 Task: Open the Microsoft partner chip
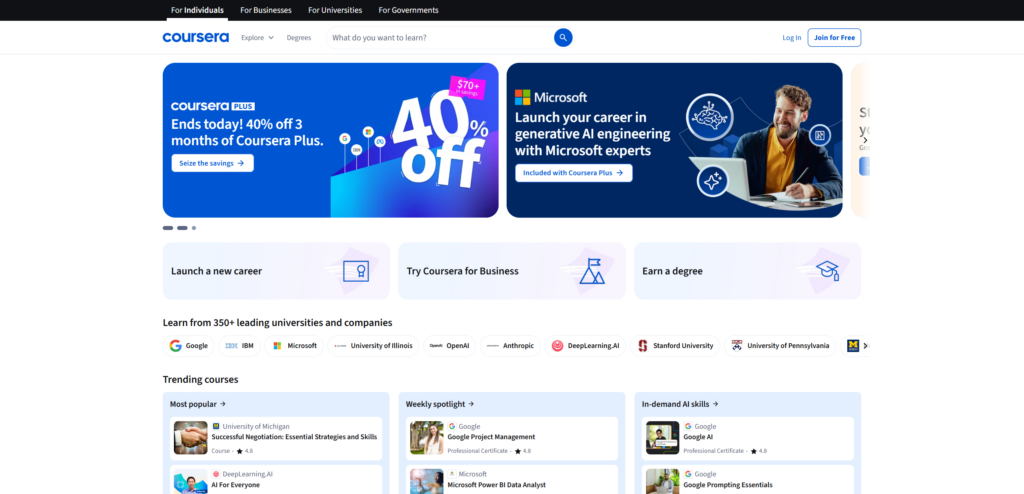coord(295,346)
